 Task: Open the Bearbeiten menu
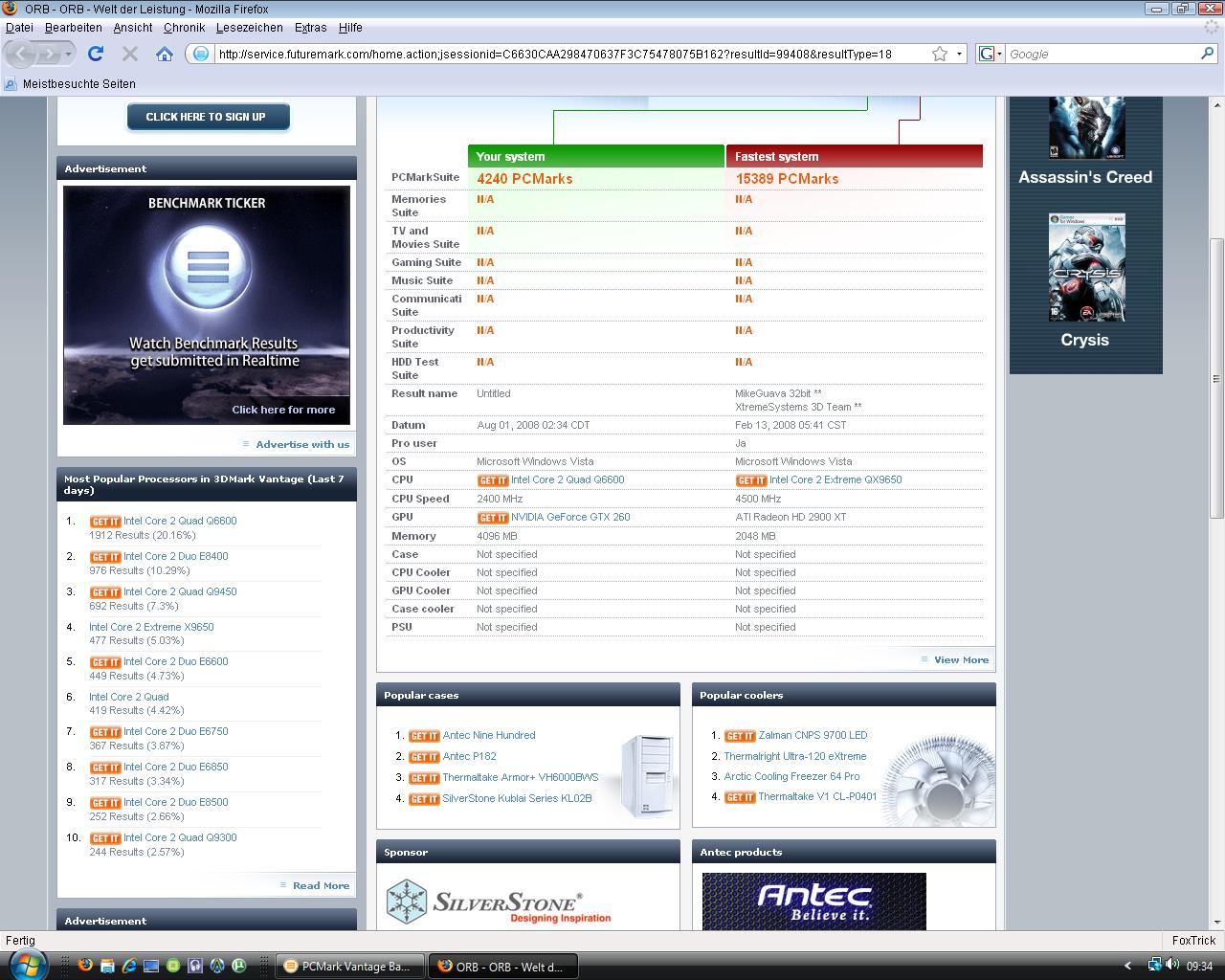pos(73,28)
